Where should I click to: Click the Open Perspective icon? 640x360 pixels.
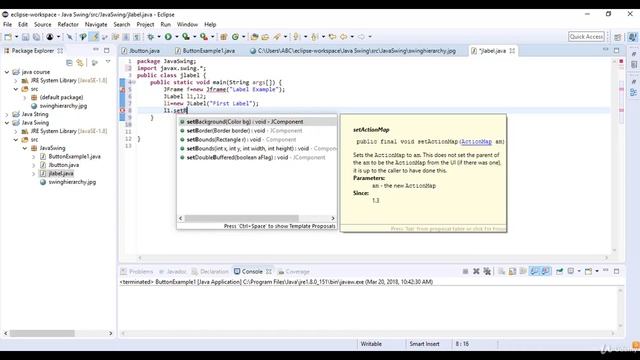(x=618, y=37)
